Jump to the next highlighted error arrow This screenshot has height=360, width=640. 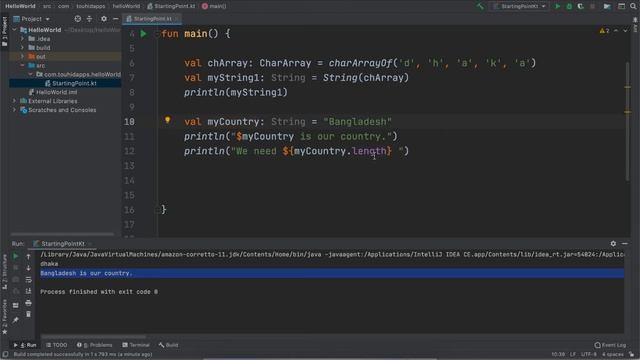point(625,31)
